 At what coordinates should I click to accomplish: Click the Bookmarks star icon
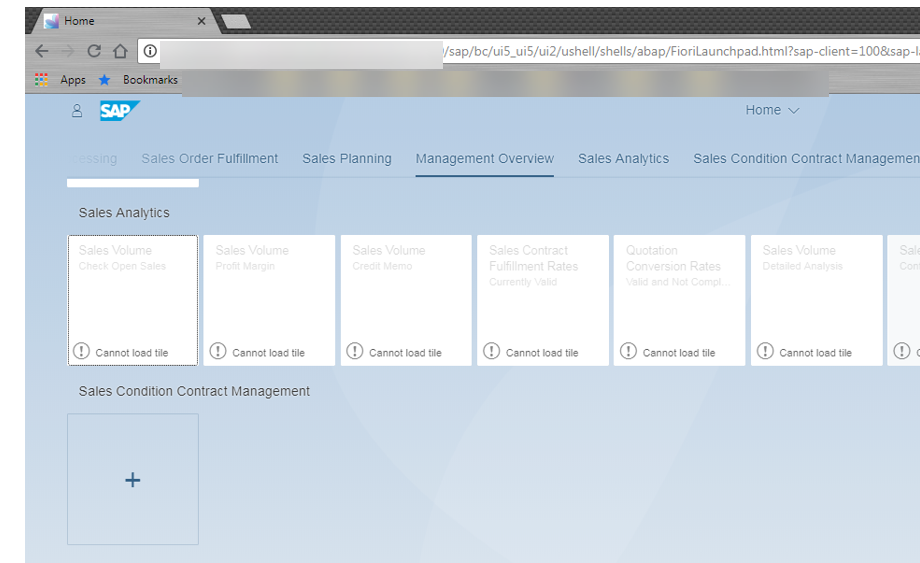coord(104,80)
